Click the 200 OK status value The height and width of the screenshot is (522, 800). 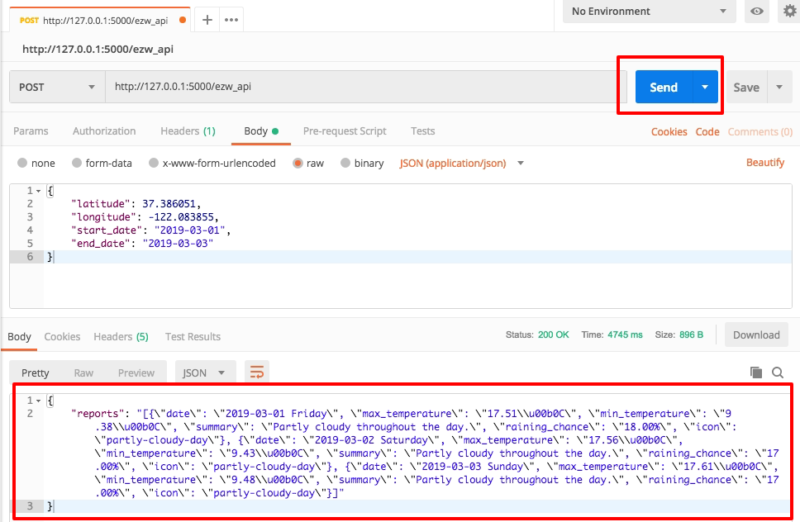[x=553, y=335]
